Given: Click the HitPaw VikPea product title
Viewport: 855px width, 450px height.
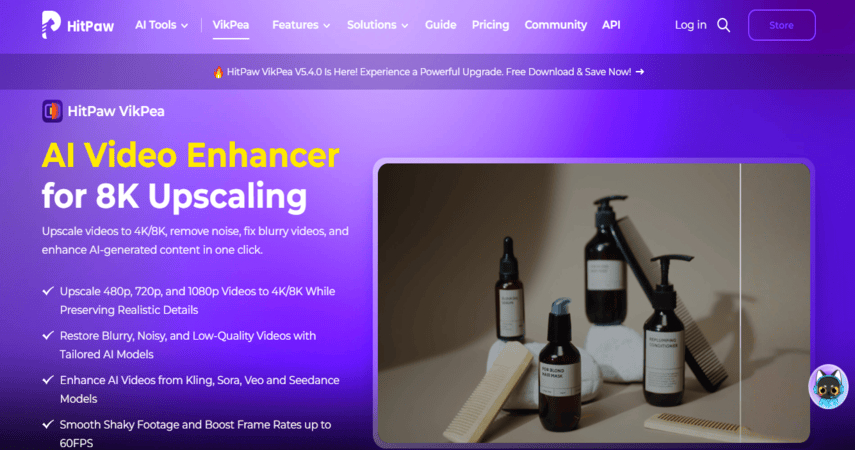Looking at the screenshot, I should [116, 111].
